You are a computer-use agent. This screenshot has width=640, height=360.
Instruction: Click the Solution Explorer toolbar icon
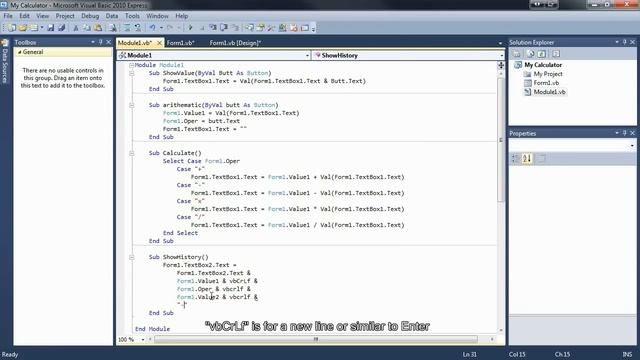pyautogui.click(x=249, y=28)
